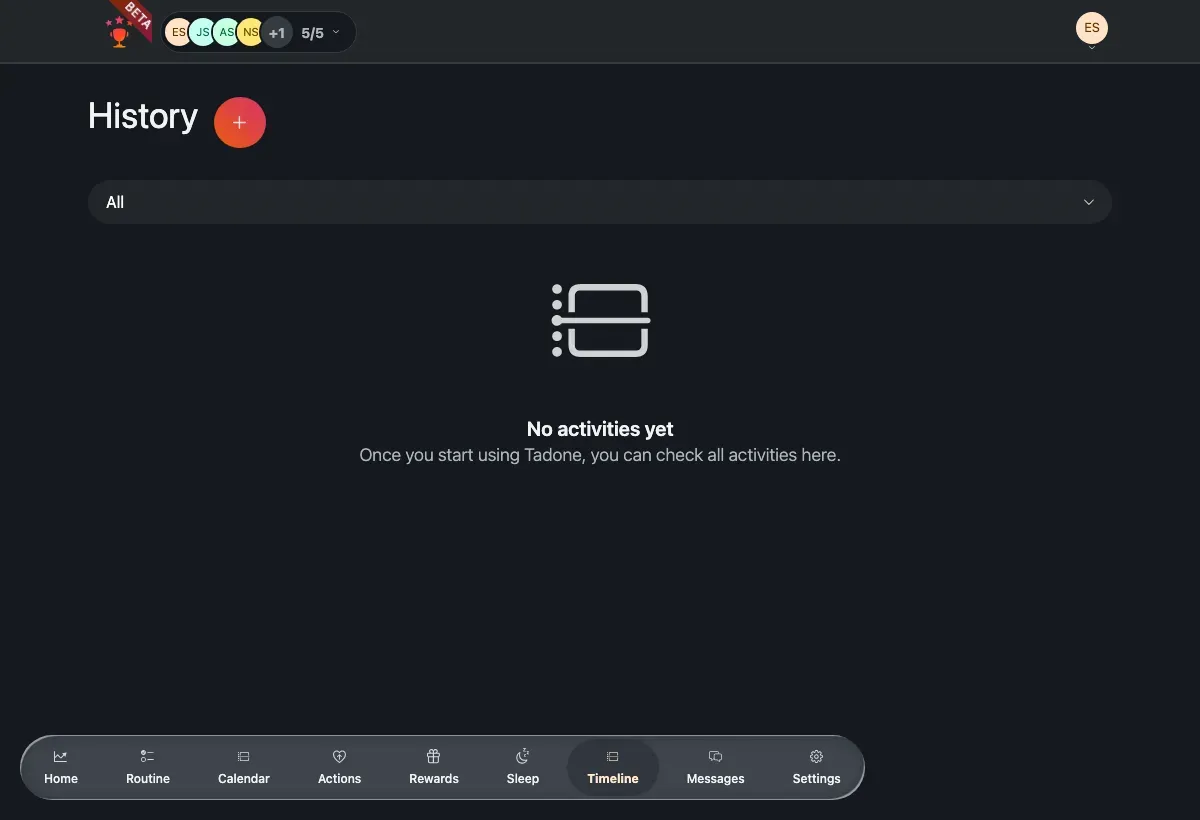Open the Settings tab
The height and width of the screenshot is (820, 1200).
point(817,768)
